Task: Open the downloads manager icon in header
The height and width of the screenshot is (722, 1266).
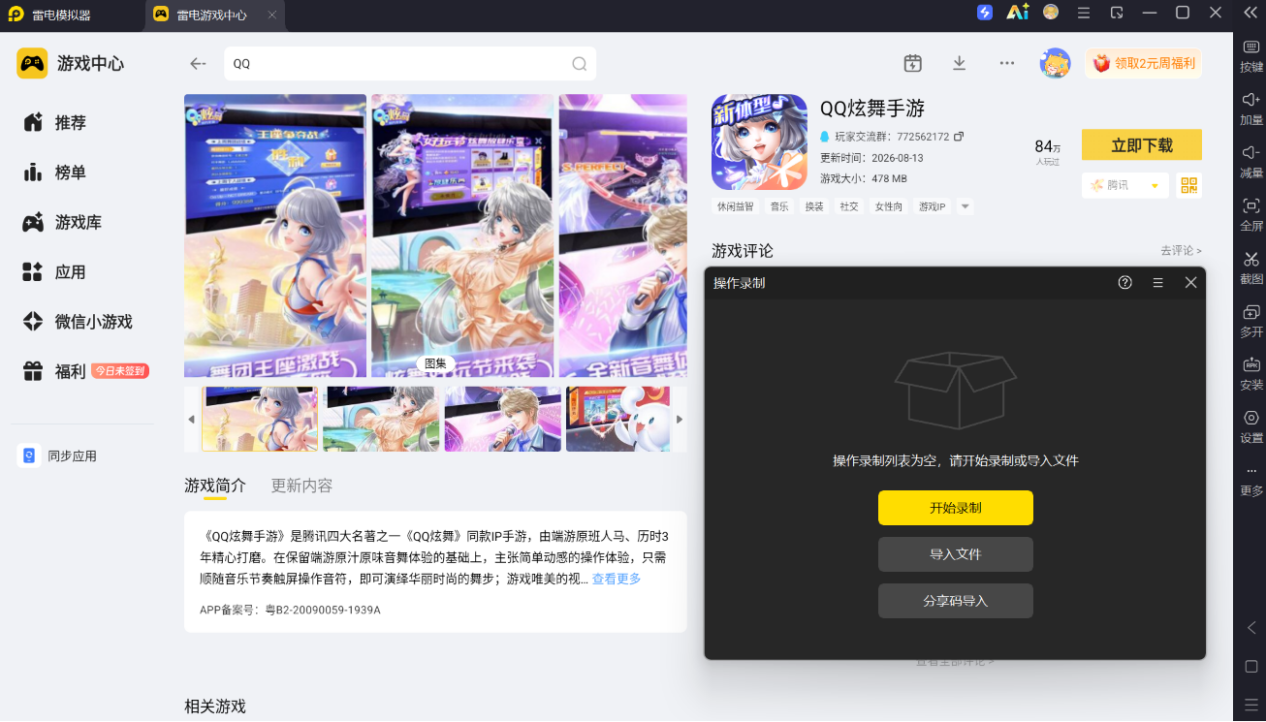Action: [x=959, y=63]
